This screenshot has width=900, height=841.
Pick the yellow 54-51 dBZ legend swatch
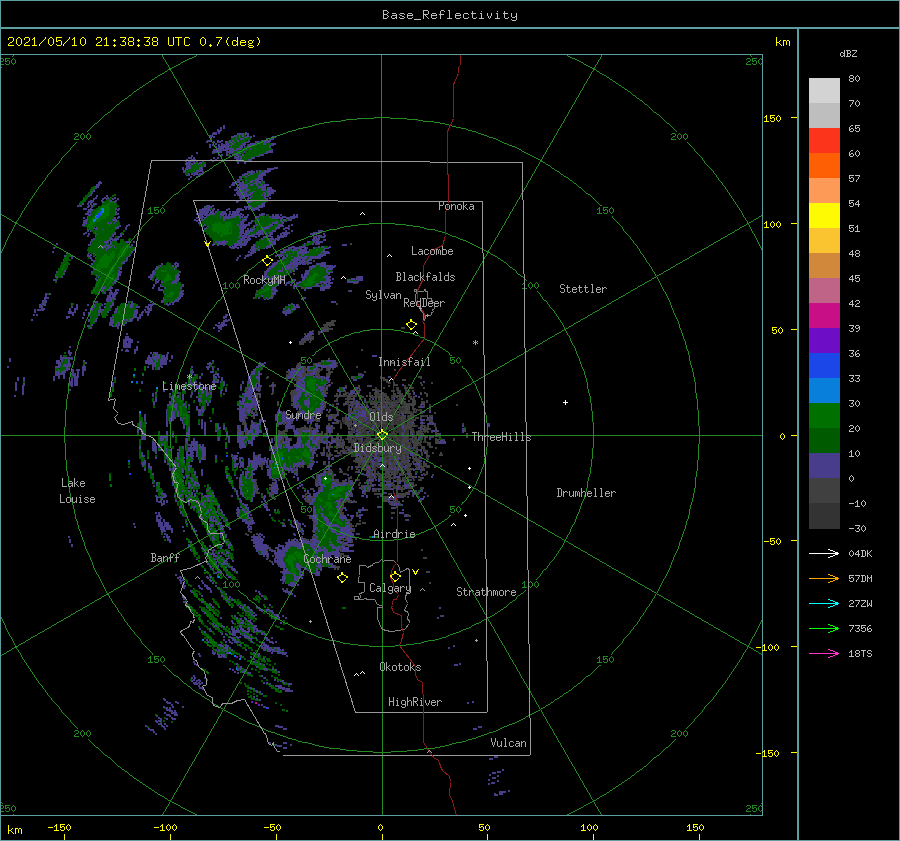click(824, 216)
